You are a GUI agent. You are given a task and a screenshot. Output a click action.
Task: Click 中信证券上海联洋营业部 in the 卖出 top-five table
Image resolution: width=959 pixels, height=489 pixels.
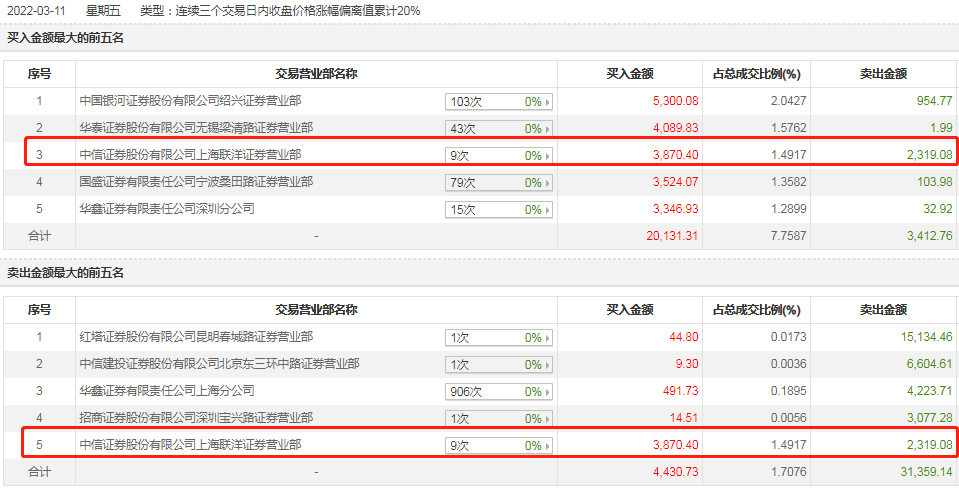click(190, 444)
